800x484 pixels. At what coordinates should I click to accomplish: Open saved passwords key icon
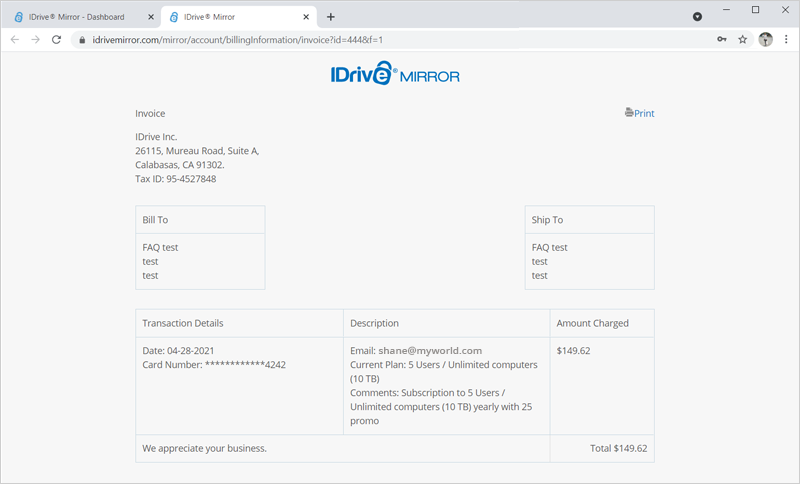point(721,39)
